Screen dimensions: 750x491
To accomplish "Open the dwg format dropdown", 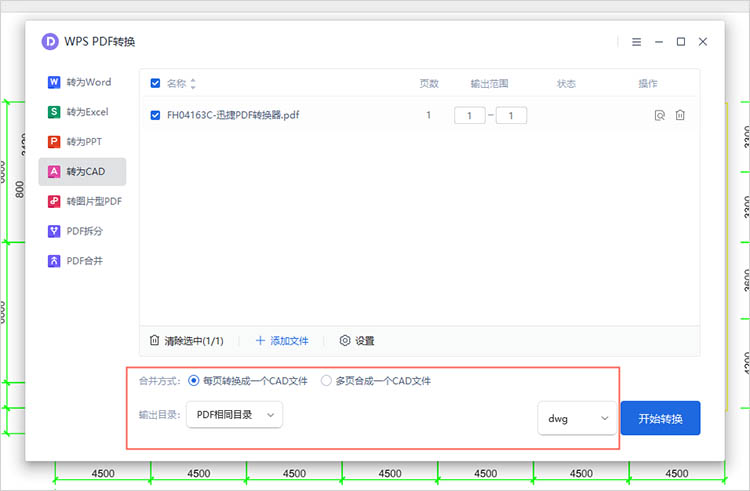I will [x=577, y=418].
